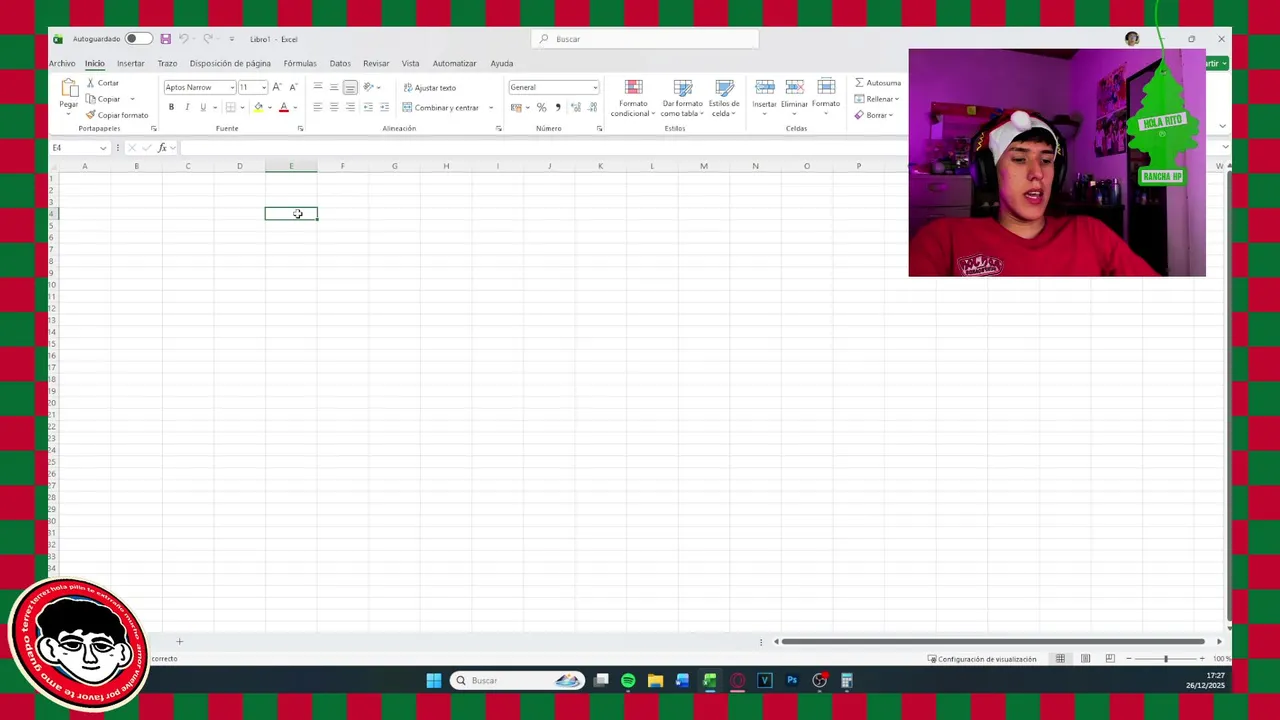Image resolution: width=1280 pixels, height=720 pixels.
Task: Click Autosuma
Action: pos(878,83)
